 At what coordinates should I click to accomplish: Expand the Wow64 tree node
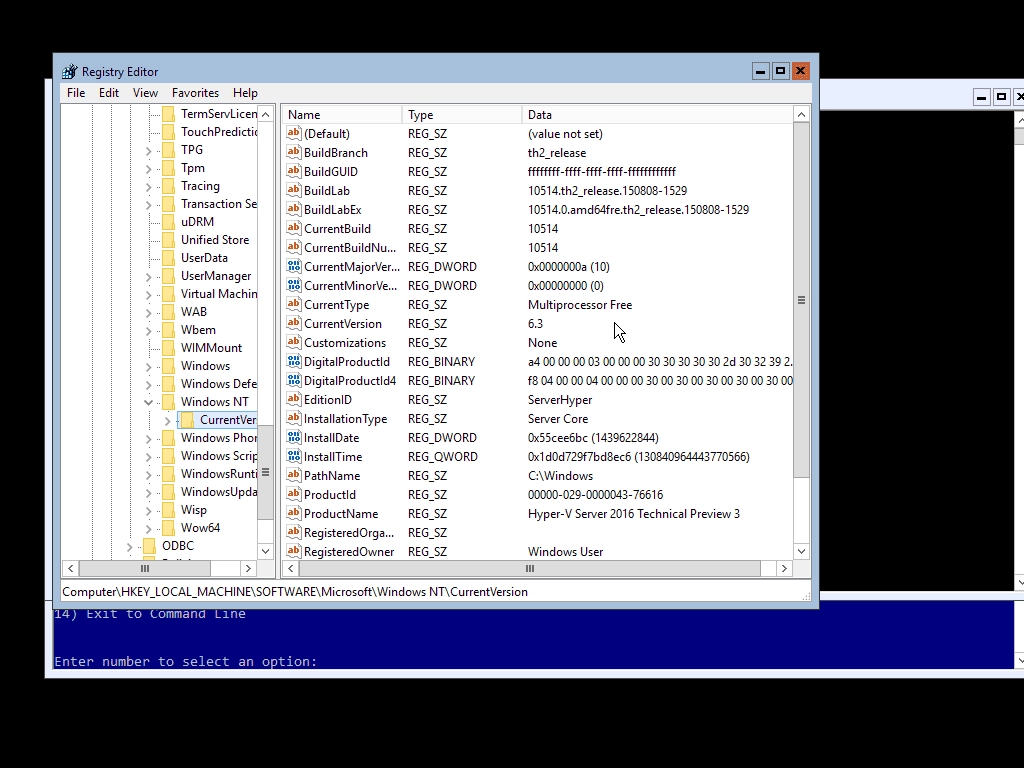pos(148,528)
